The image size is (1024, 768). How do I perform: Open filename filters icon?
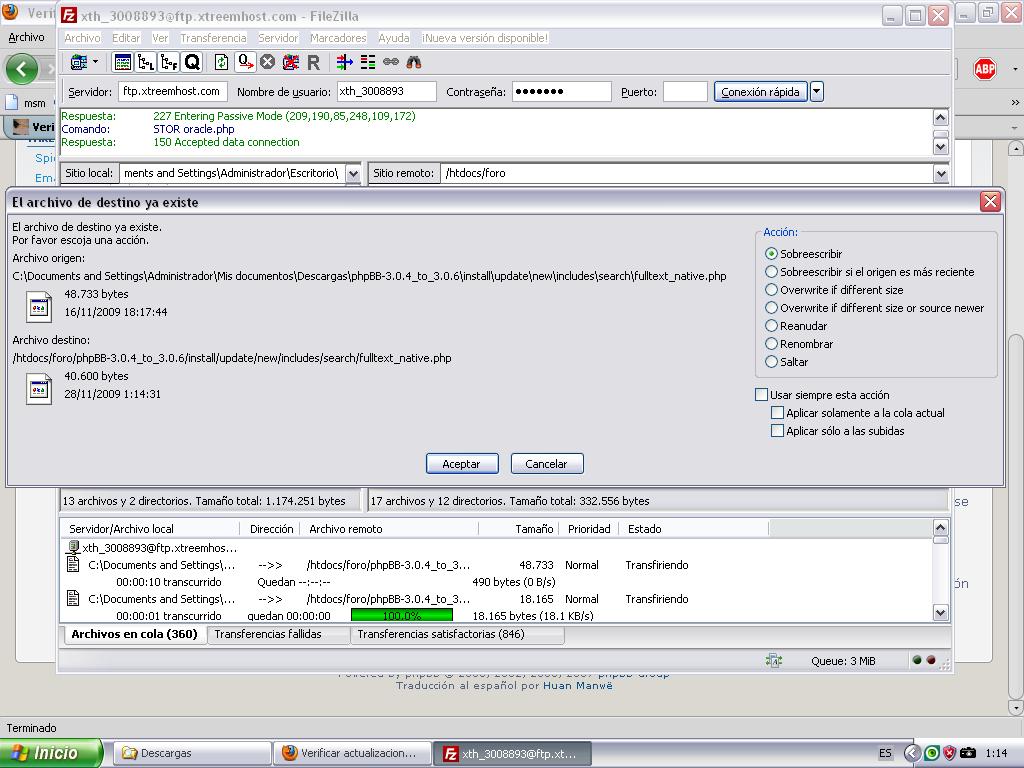tap(344, 62)
